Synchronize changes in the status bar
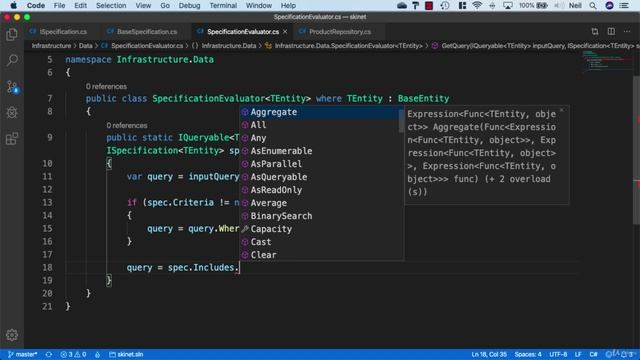640x360 pixels. click(49, 354)
